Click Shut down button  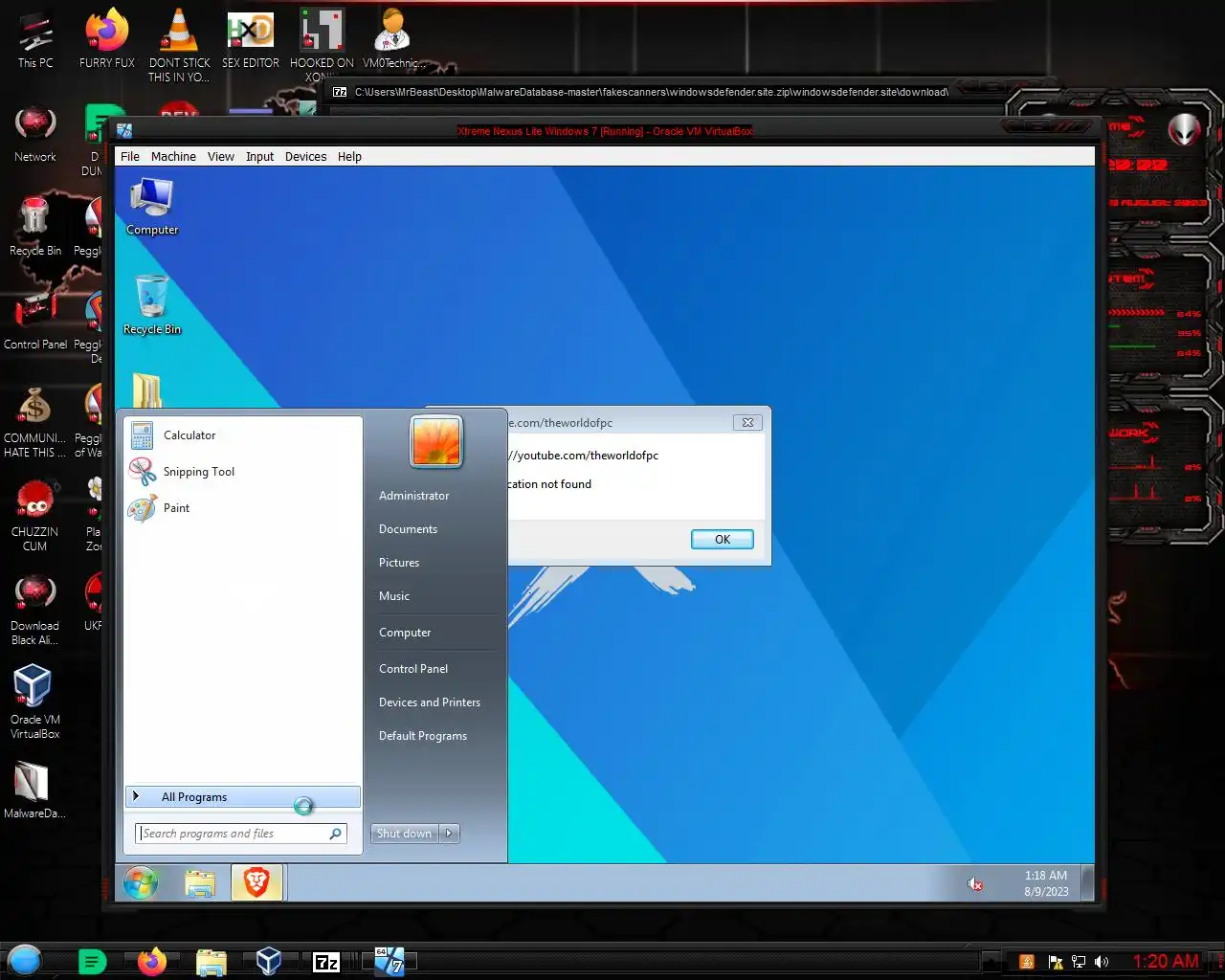pos(404,834)
